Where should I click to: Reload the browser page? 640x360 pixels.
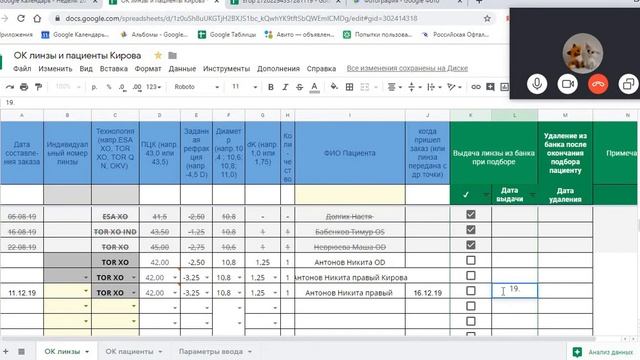[x=20, y=18]
